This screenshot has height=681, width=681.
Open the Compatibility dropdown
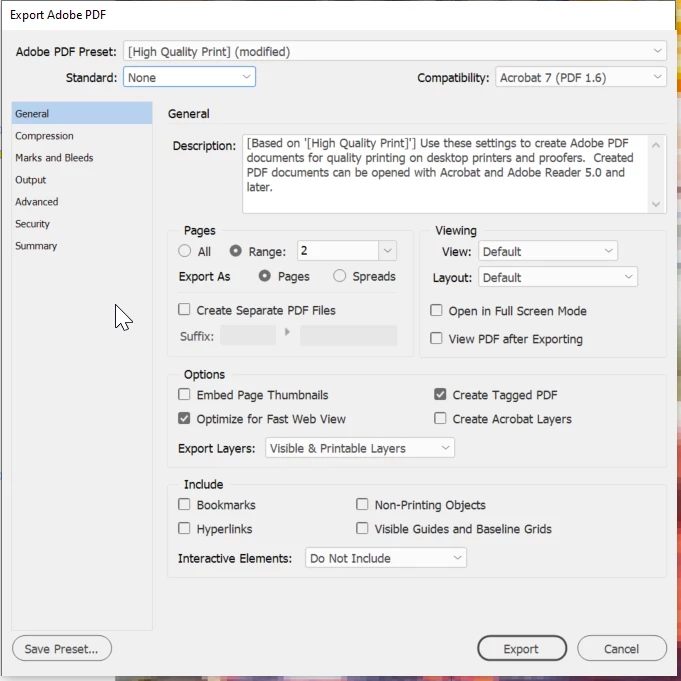[581, 77]
